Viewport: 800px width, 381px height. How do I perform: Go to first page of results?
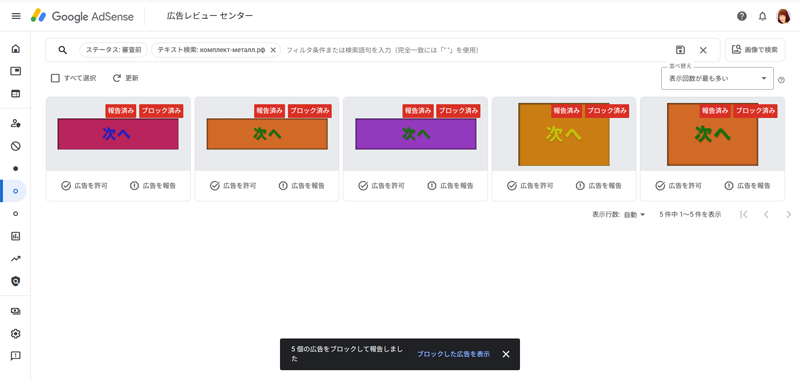click(x=744, y=215)
